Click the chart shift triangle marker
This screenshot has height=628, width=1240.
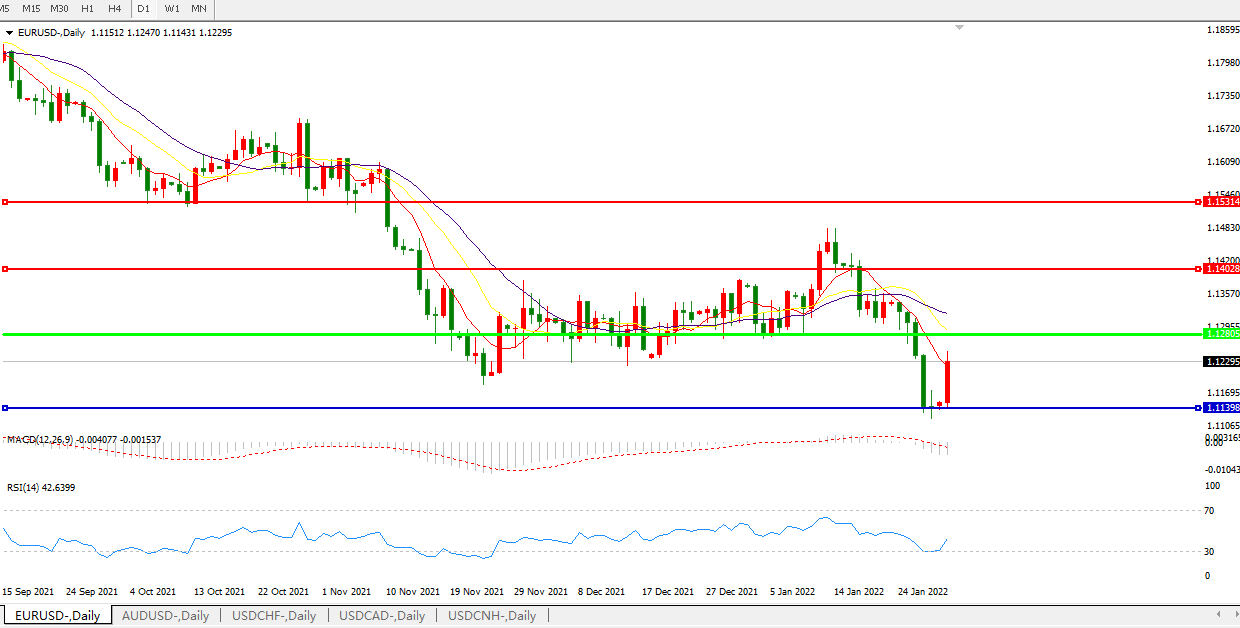[x=960, y=28]
